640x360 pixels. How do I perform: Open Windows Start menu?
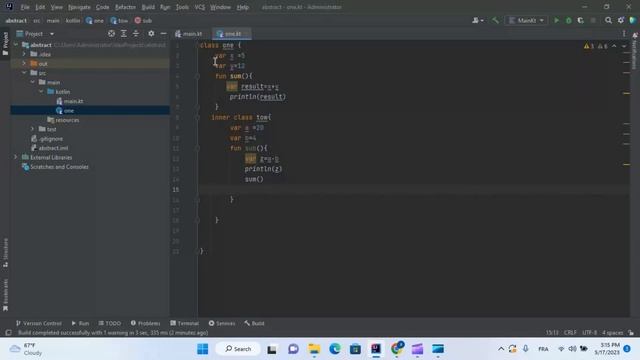coord(202,349)
